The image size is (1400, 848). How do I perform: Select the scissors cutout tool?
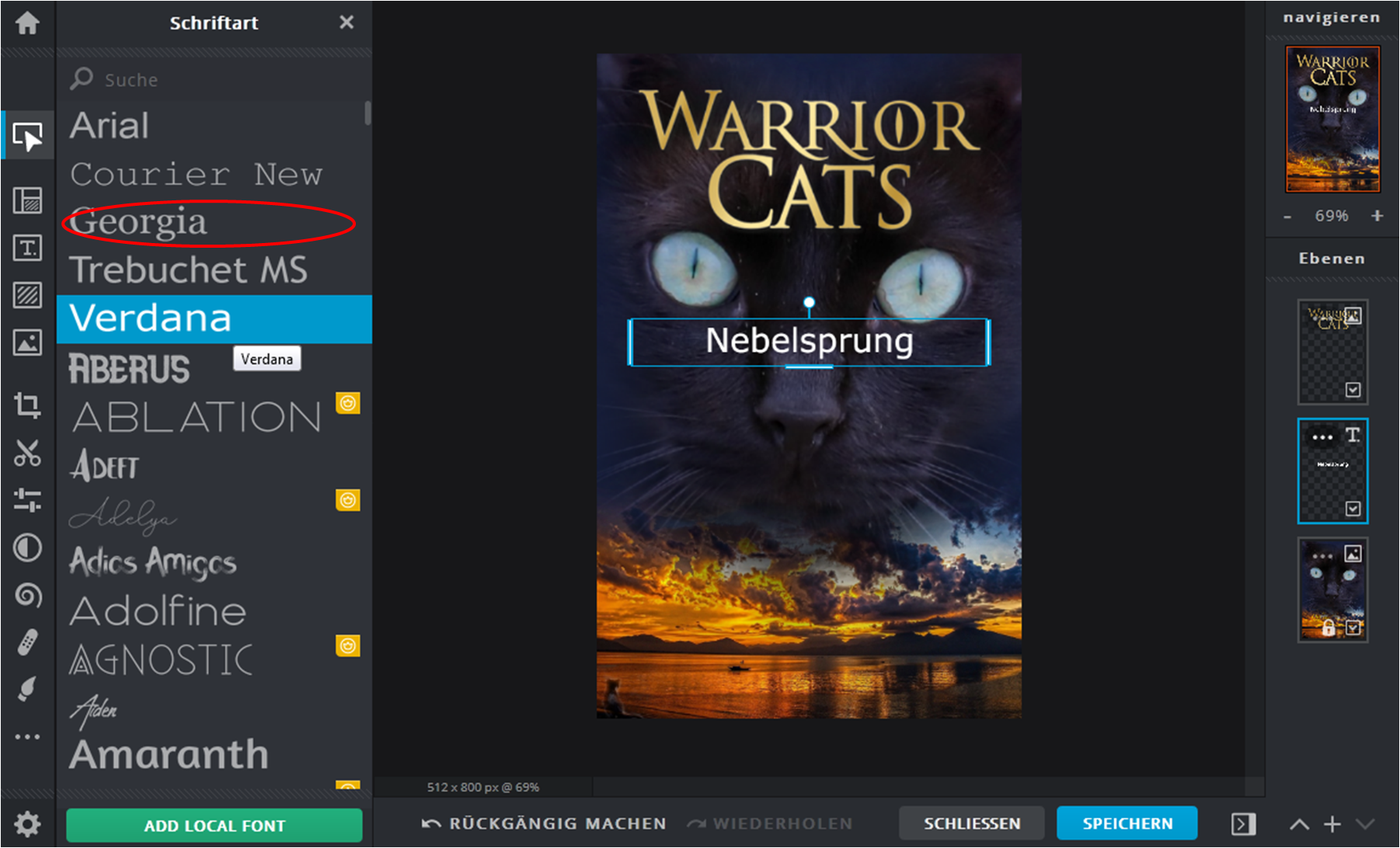pos(27,453)
